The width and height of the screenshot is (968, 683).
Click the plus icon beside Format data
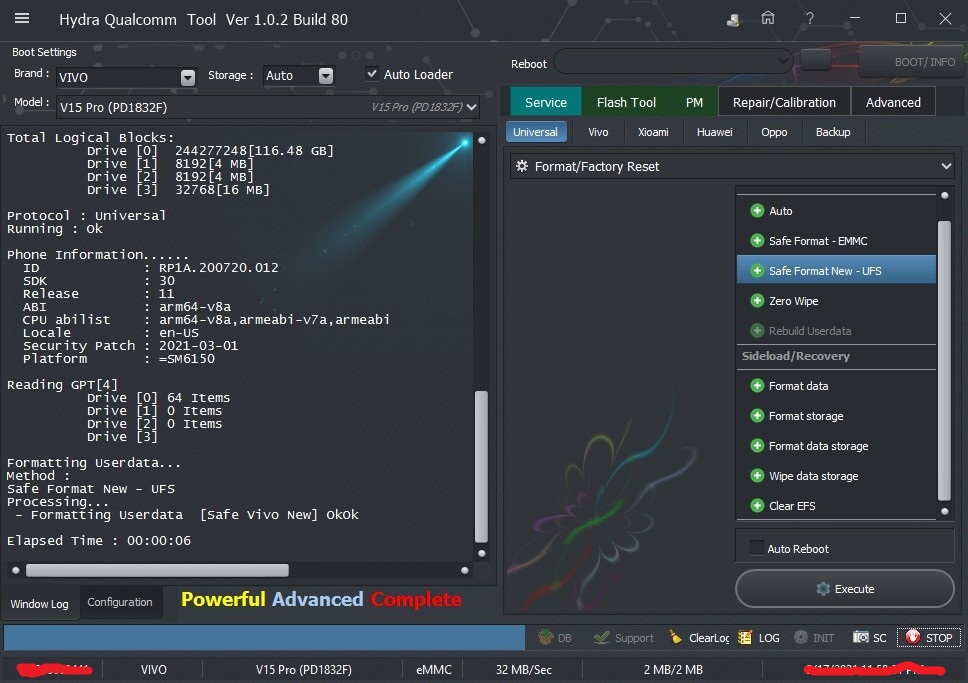pos(757,386)
